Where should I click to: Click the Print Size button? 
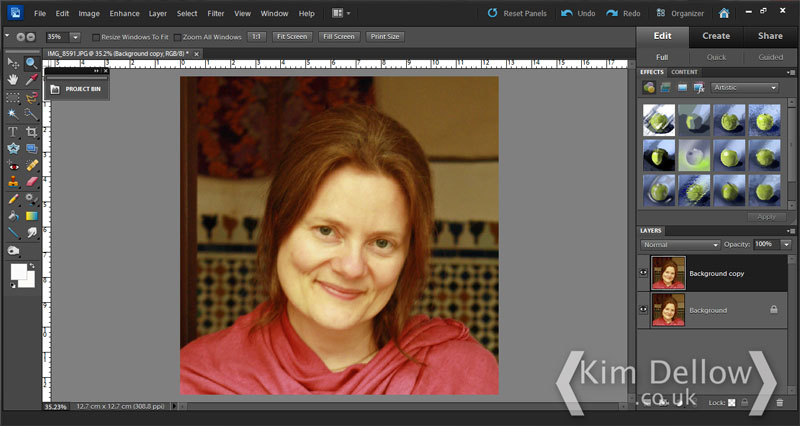click(x=385, y=37)
